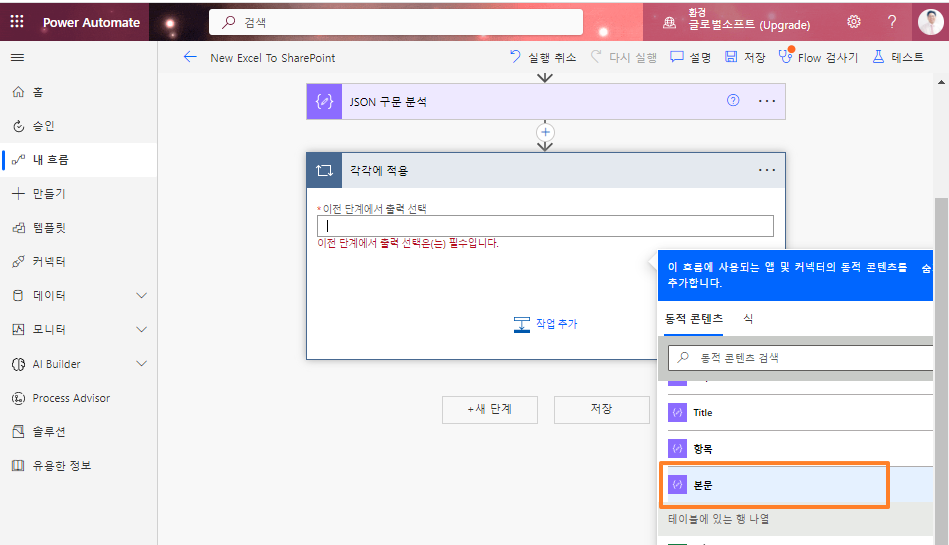Screen dimensions: 949x545
Task: Click 다시 실행 redo in the toolbar
Action: pos(623,57)
